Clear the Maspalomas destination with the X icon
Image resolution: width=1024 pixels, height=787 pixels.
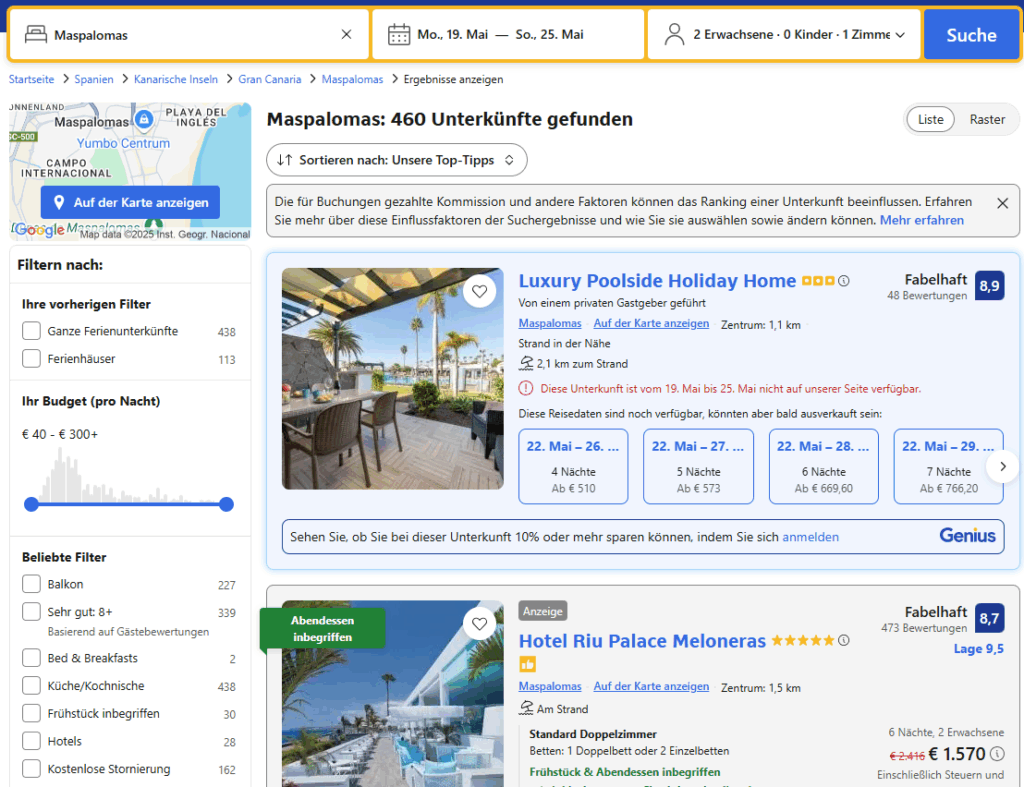coord(346,35)
